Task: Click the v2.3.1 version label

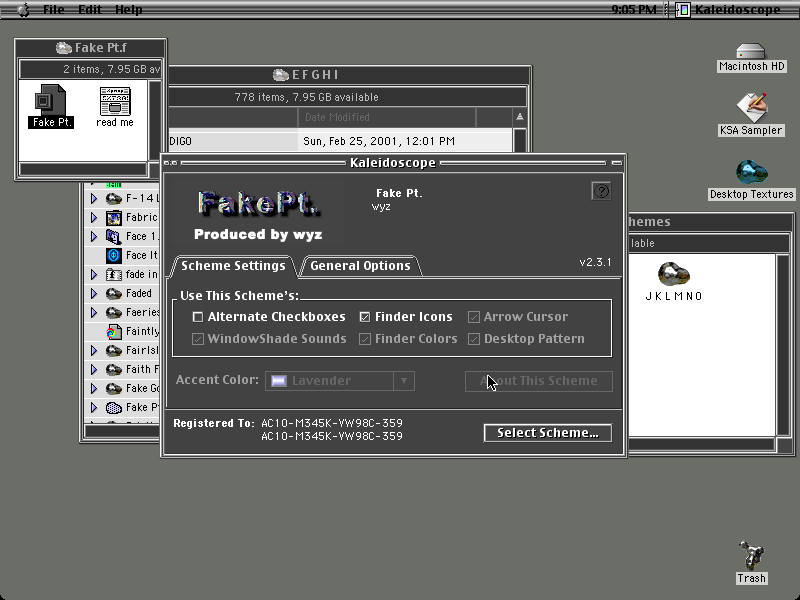Action: [595, 262]
